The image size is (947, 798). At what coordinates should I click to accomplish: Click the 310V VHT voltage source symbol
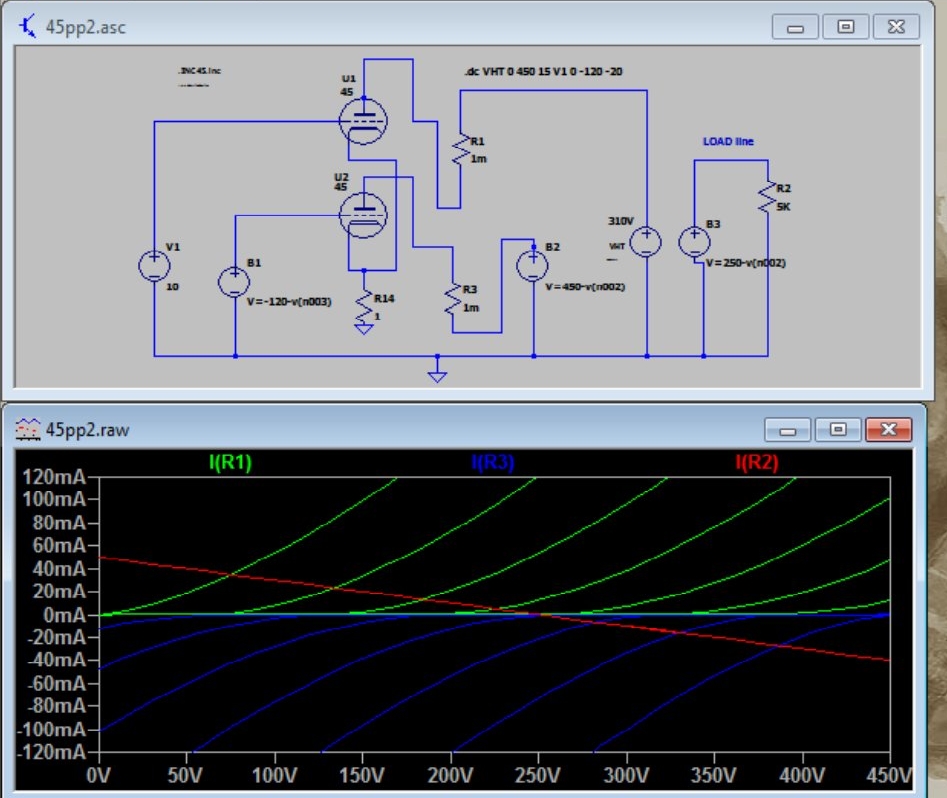[646, 242]
